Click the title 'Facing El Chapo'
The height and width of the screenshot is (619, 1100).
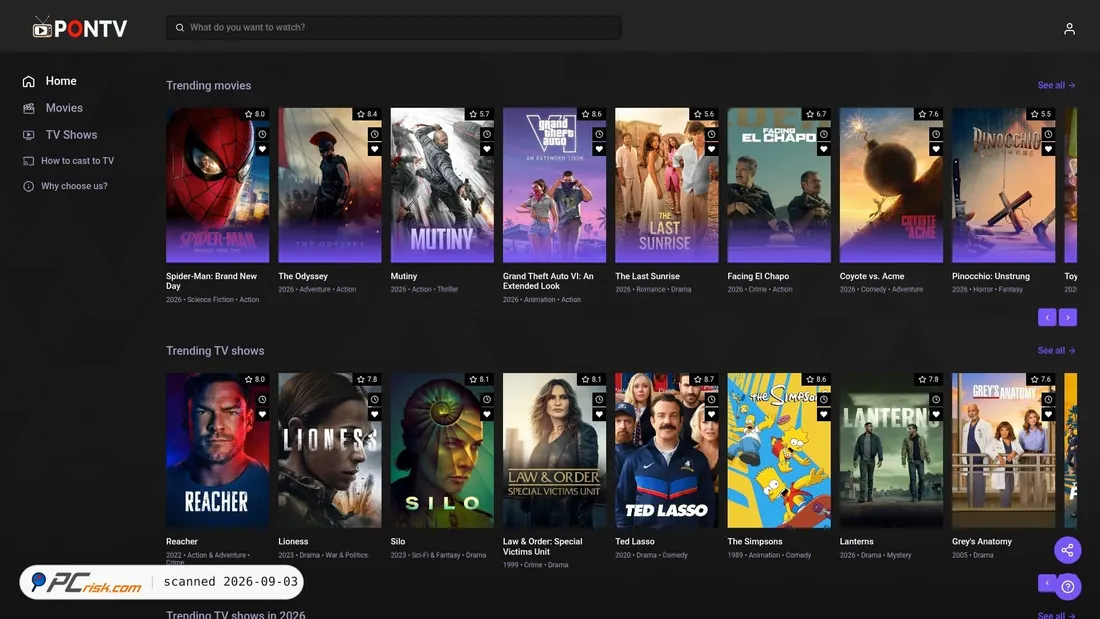click(758, 277)
